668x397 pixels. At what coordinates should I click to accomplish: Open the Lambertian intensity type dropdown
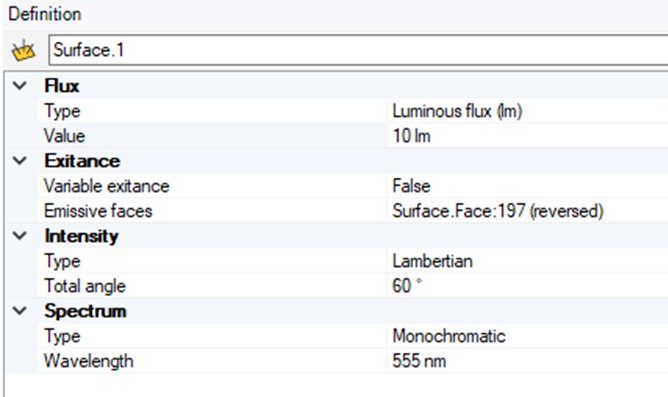pyautogui.click(x=527, y=261)
